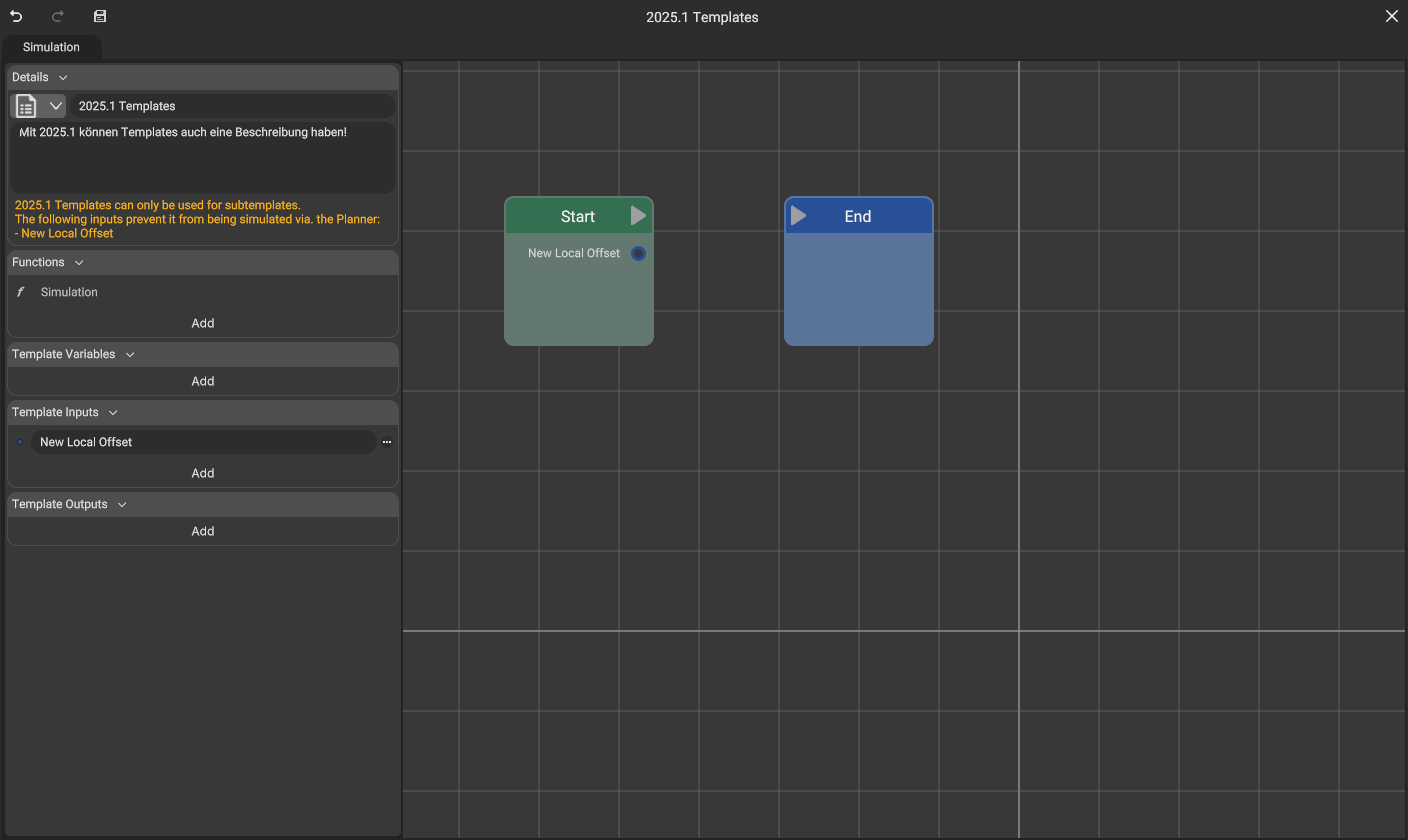Click the function icon beside Simulation
The width and height of the screenshot is (1408, 840).
[x=20, y=292]
